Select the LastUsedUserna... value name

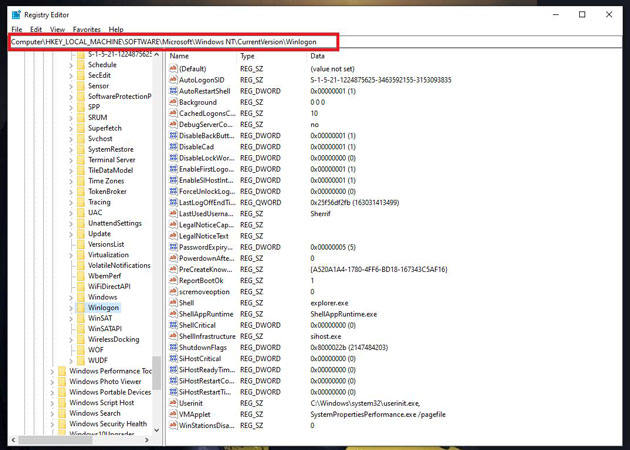click(x=206, y=214)
